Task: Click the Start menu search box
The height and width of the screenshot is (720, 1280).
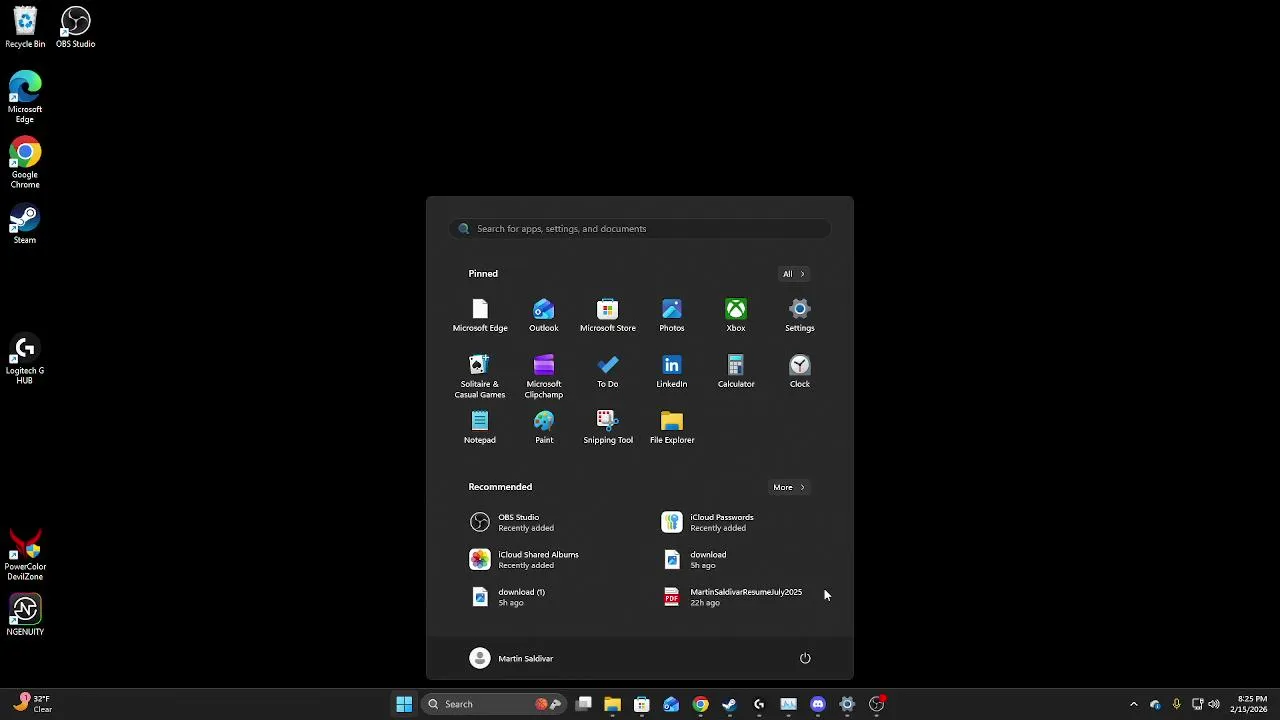Action: coord(640,229)
